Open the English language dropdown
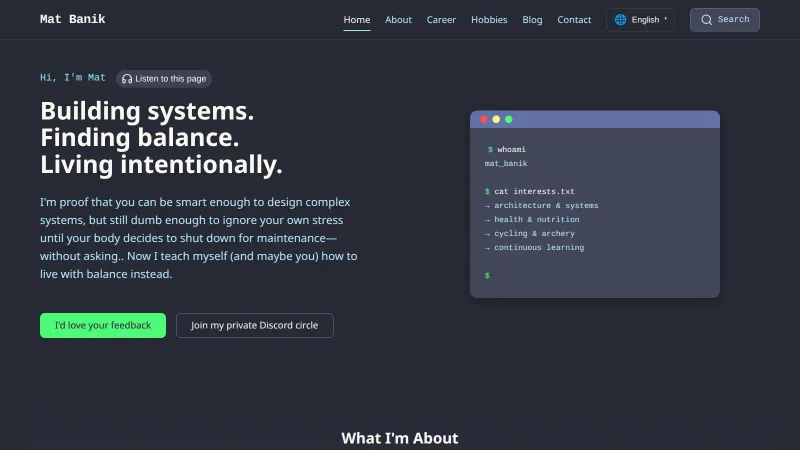 645,19
